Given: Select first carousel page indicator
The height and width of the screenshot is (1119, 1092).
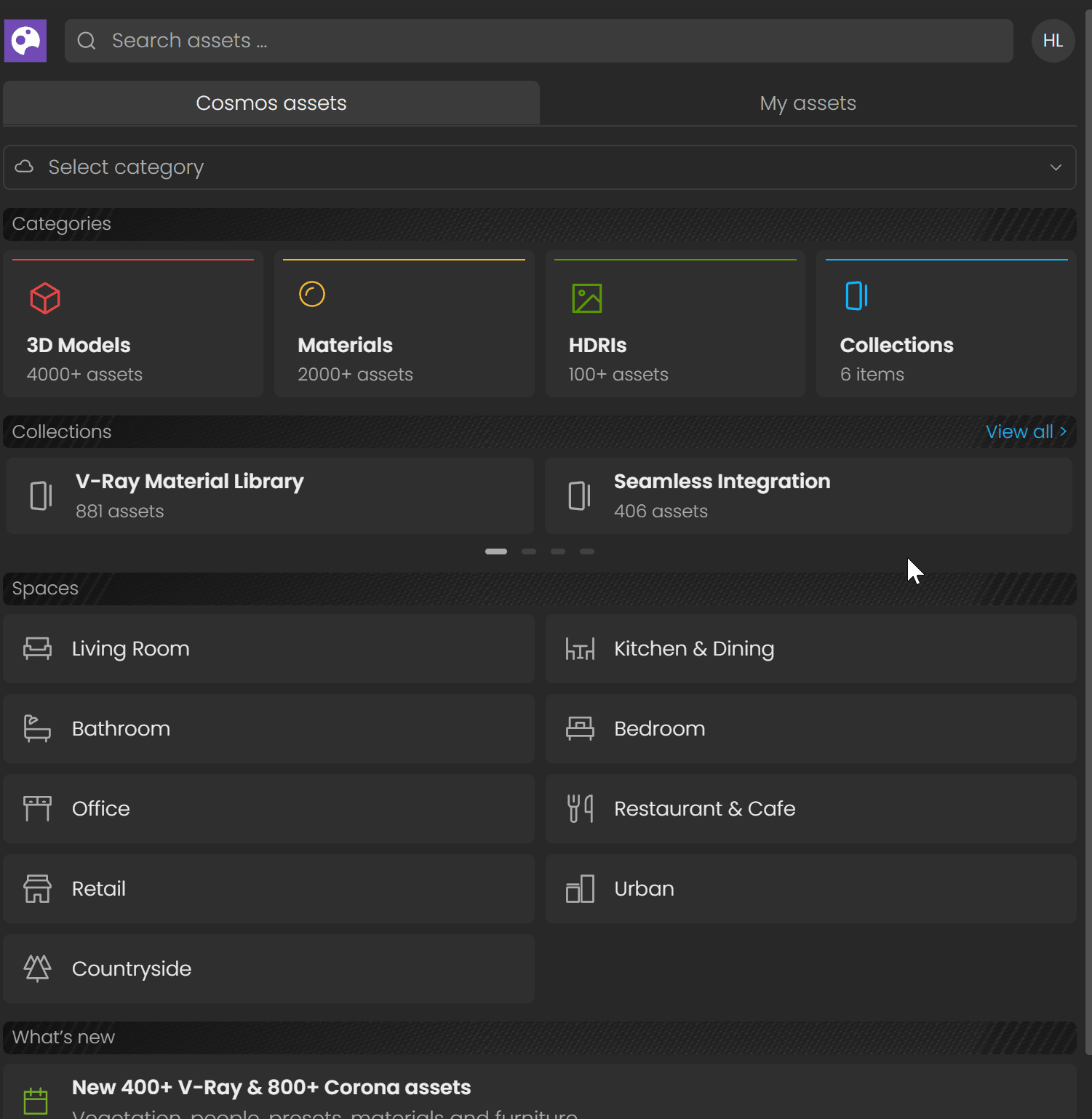Looking at the screenshot, I should [x=496, y=551].
